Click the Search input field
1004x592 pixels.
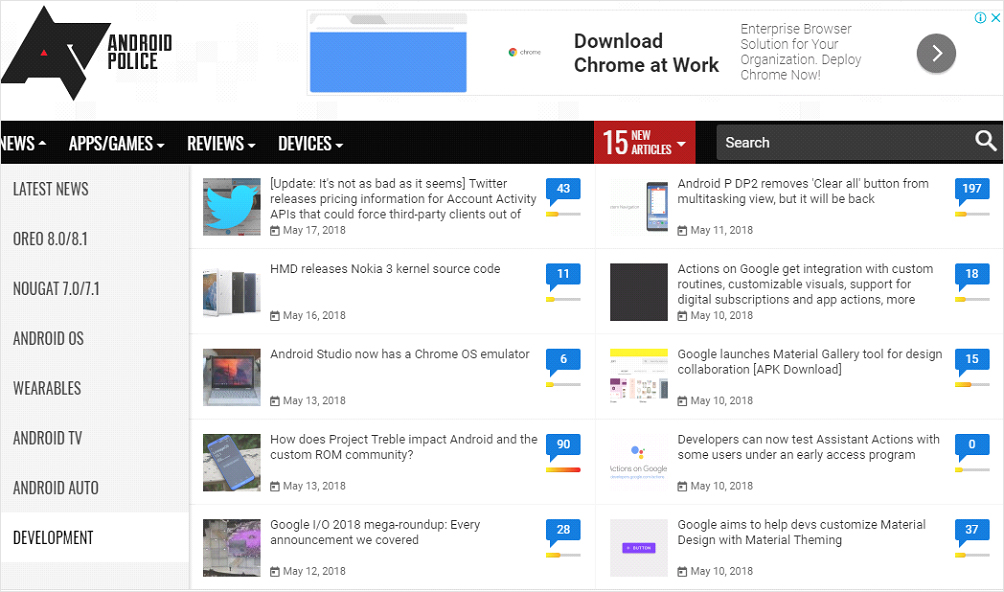point(840,143)
